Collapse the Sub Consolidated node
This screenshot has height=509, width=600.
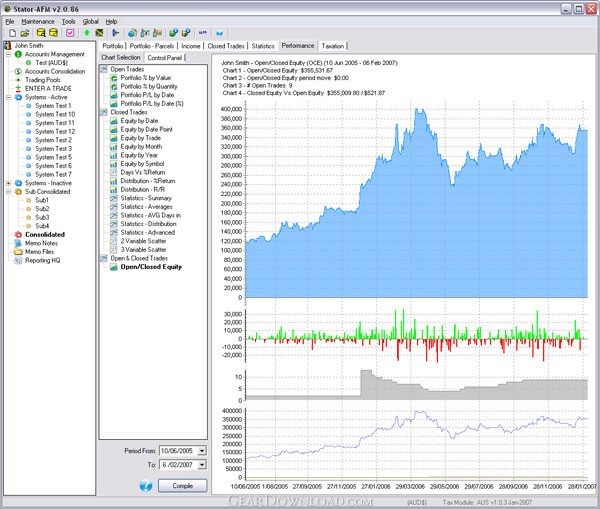pyautogui.click(x=8, y=192)
